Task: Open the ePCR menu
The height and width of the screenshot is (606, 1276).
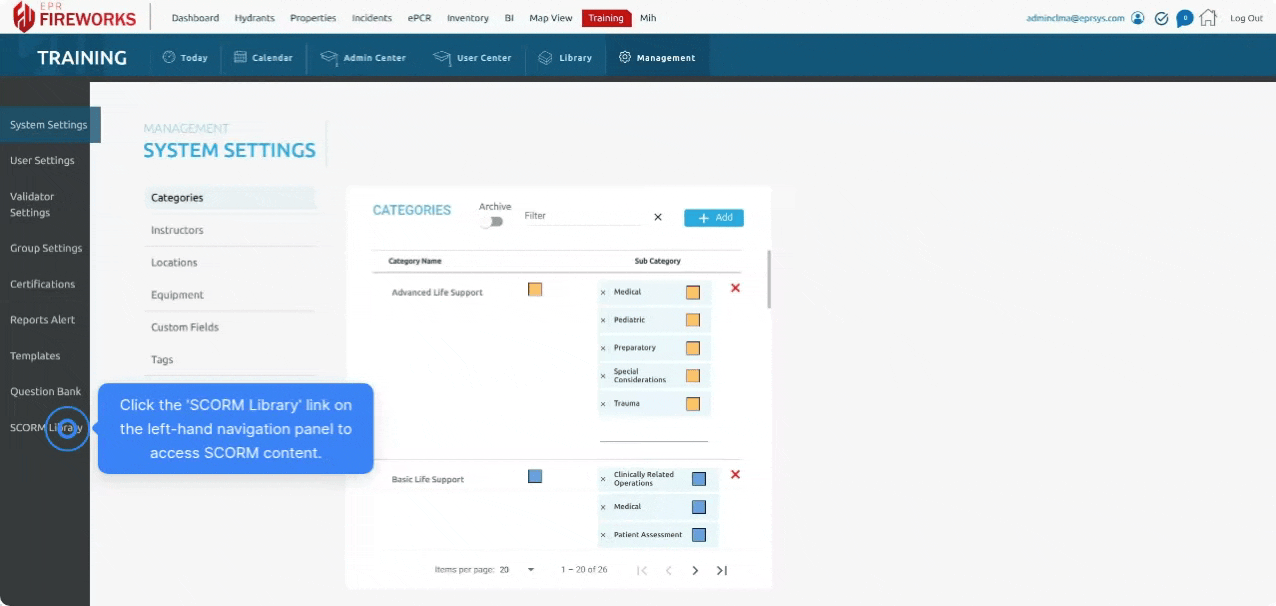Action: tap(419, 18)
